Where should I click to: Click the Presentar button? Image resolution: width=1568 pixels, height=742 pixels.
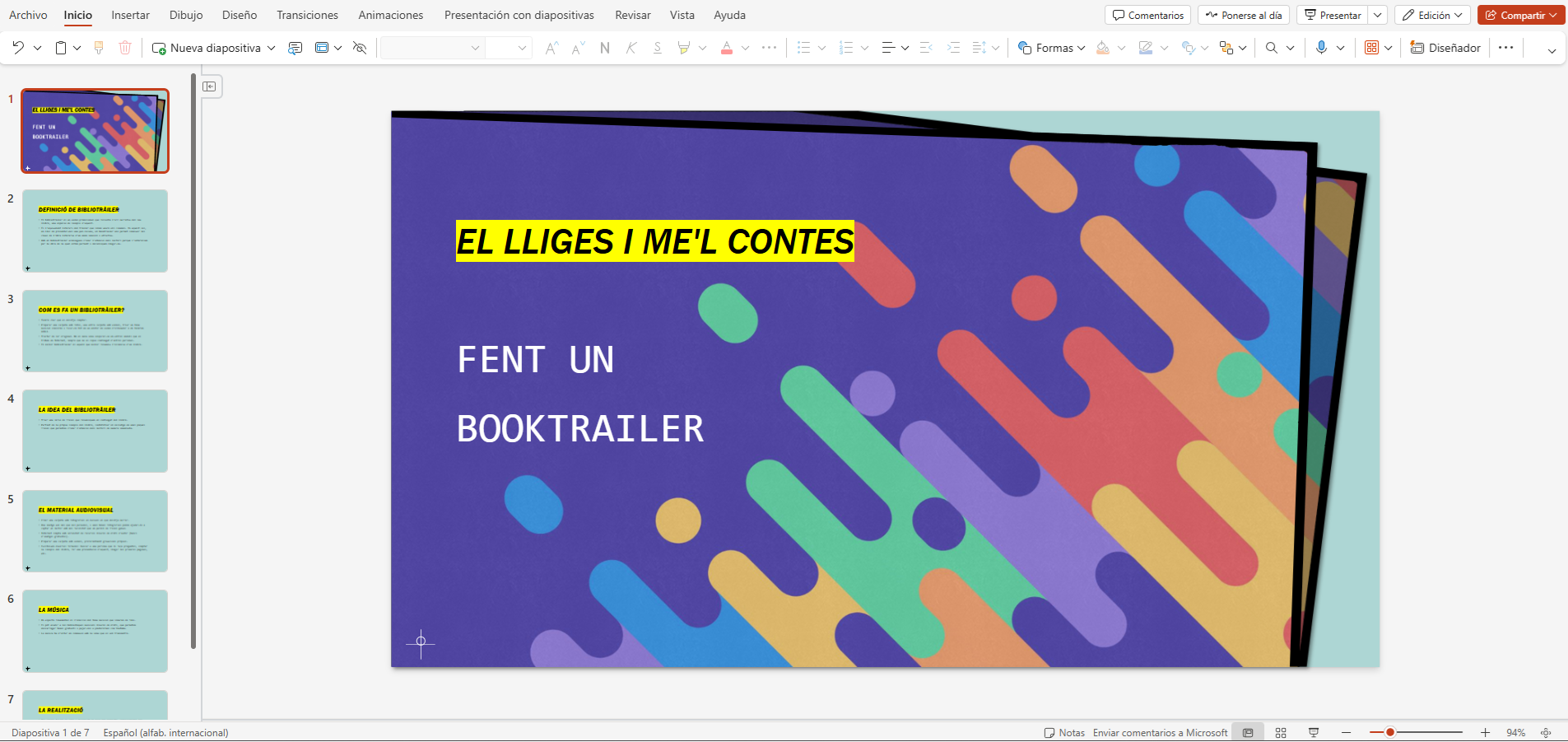1333,15
